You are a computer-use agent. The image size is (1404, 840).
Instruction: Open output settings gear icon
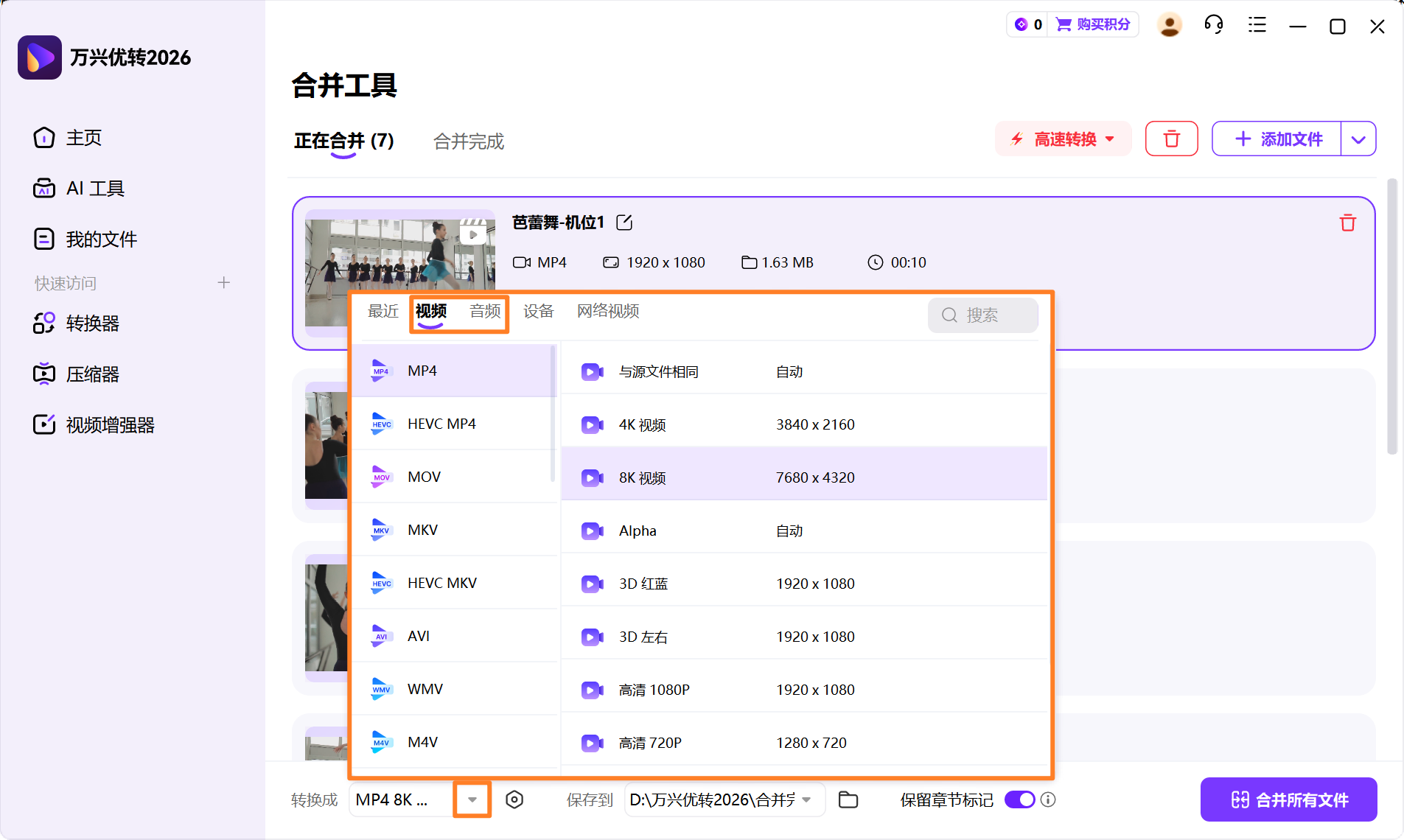click(515, 799)
